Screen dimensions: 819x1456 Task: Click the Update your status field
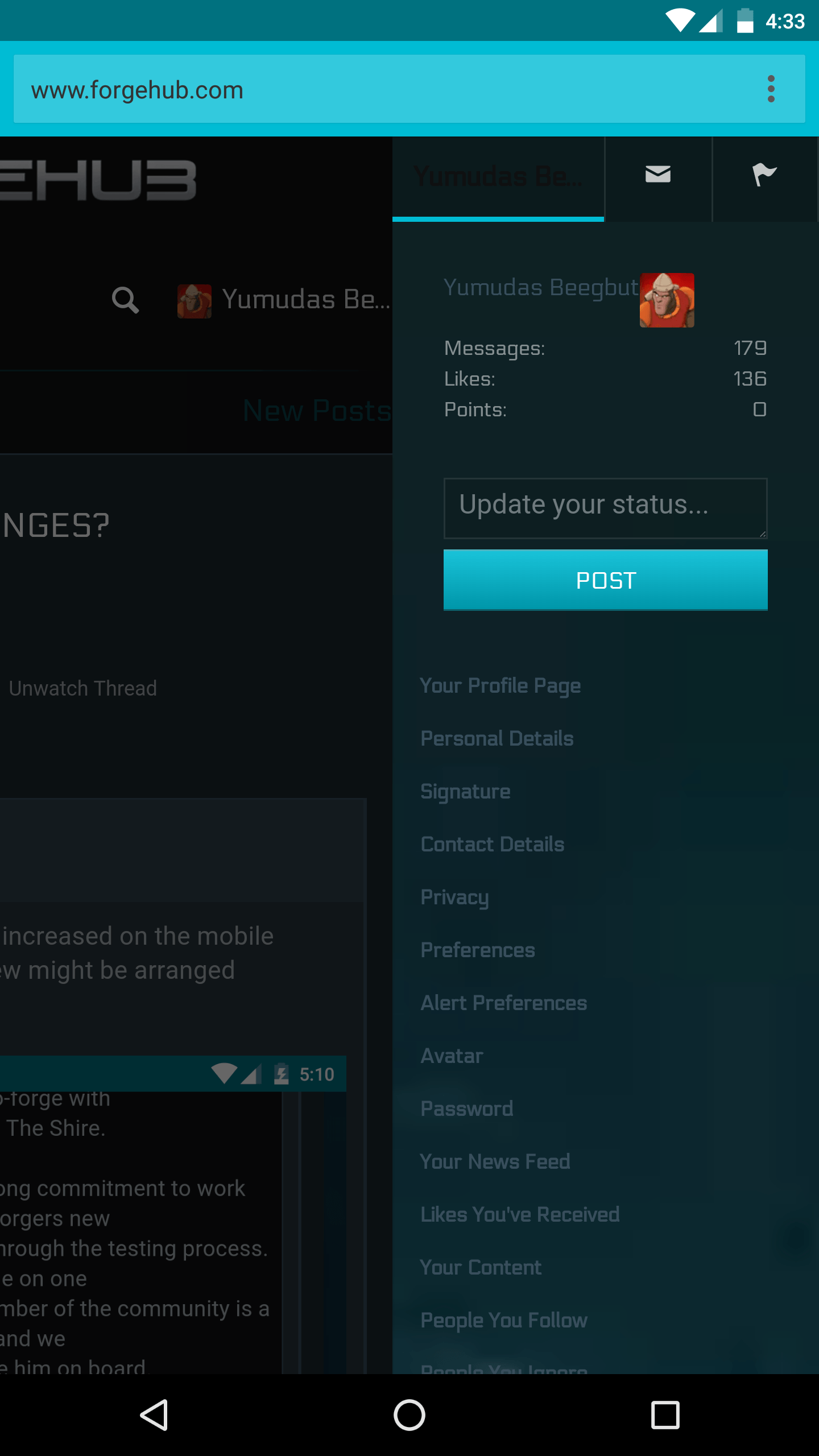[x=605, y=508]
